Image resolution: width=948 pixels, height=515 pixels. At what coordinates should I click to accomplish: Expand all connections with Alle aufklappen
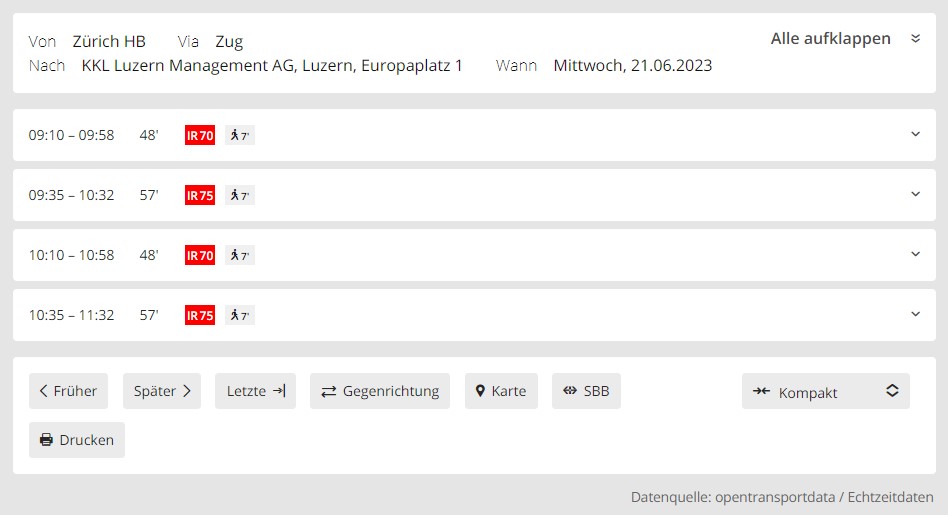point(845,39)
